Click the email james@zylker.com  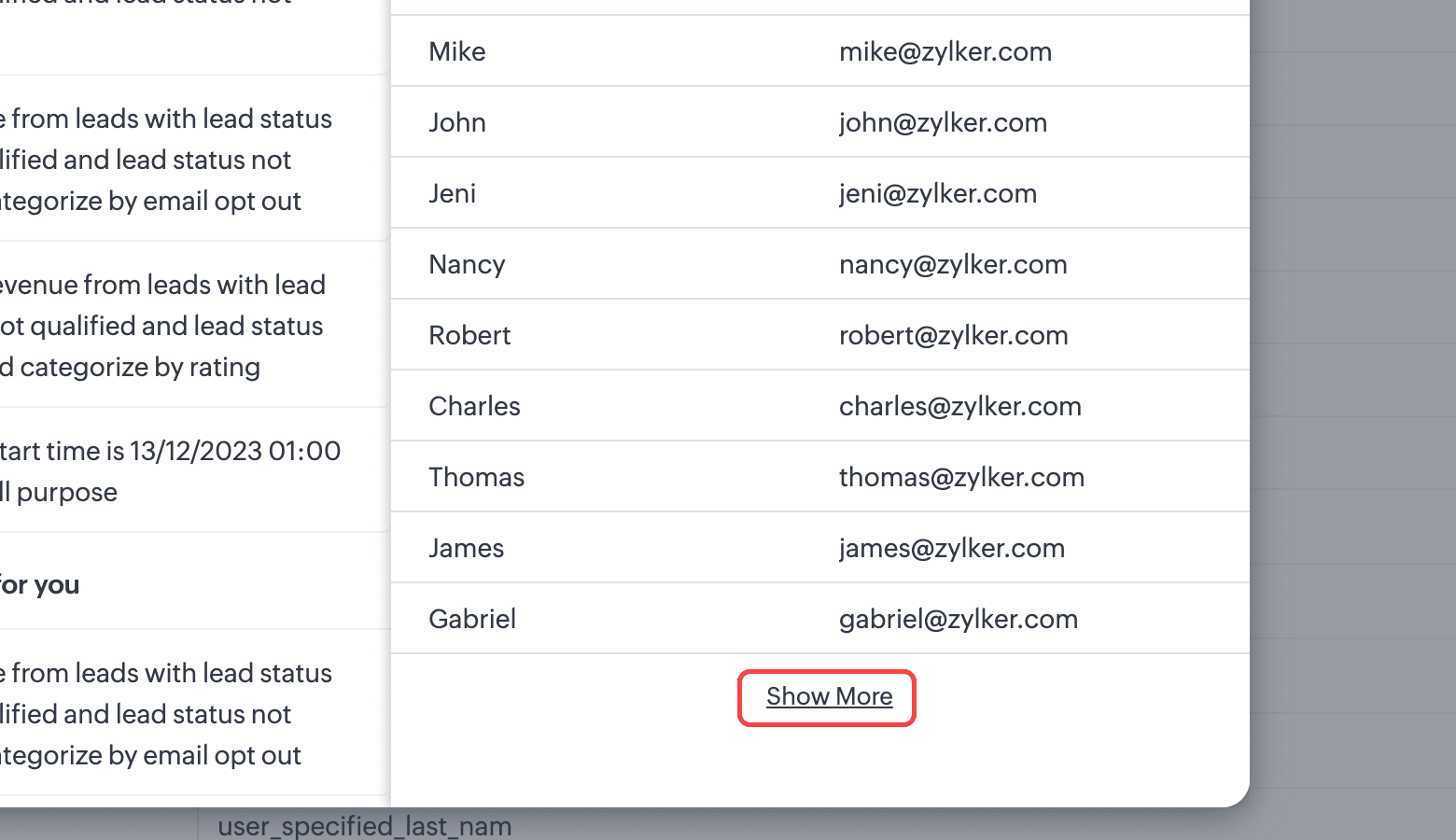951,548
